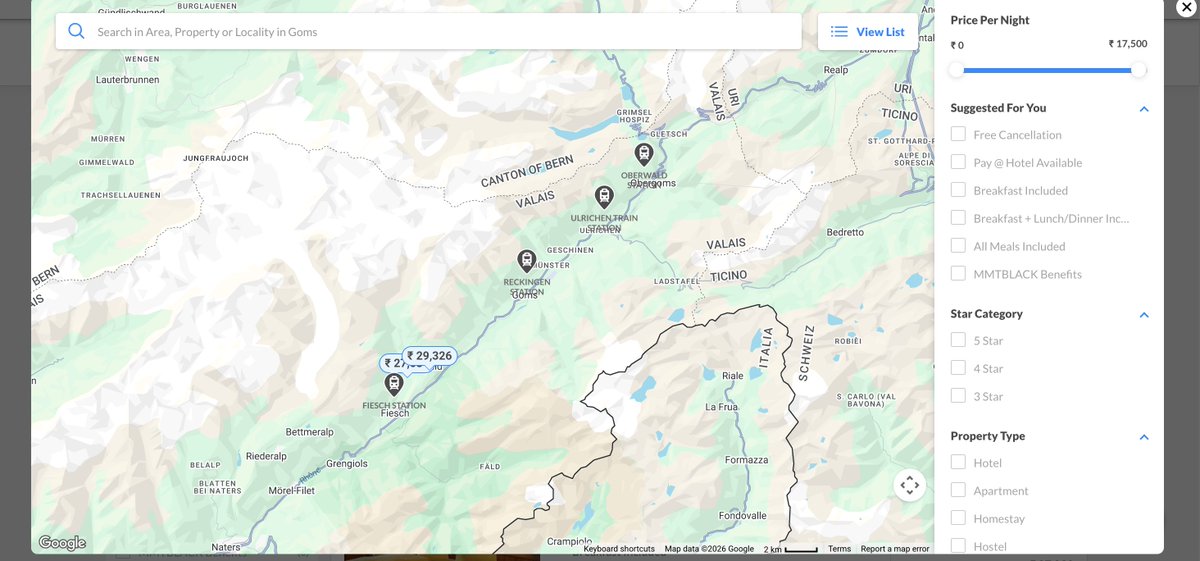This screenshot has width=1200, height=561.
Task: Select the ₹ 29,326 price marker
Action: pos(430,356)
